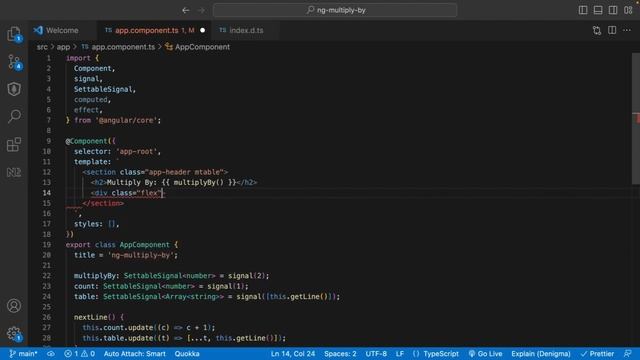Click the main* branch in status bar
This screenshot has height=360, width=640.
point(23,354)
